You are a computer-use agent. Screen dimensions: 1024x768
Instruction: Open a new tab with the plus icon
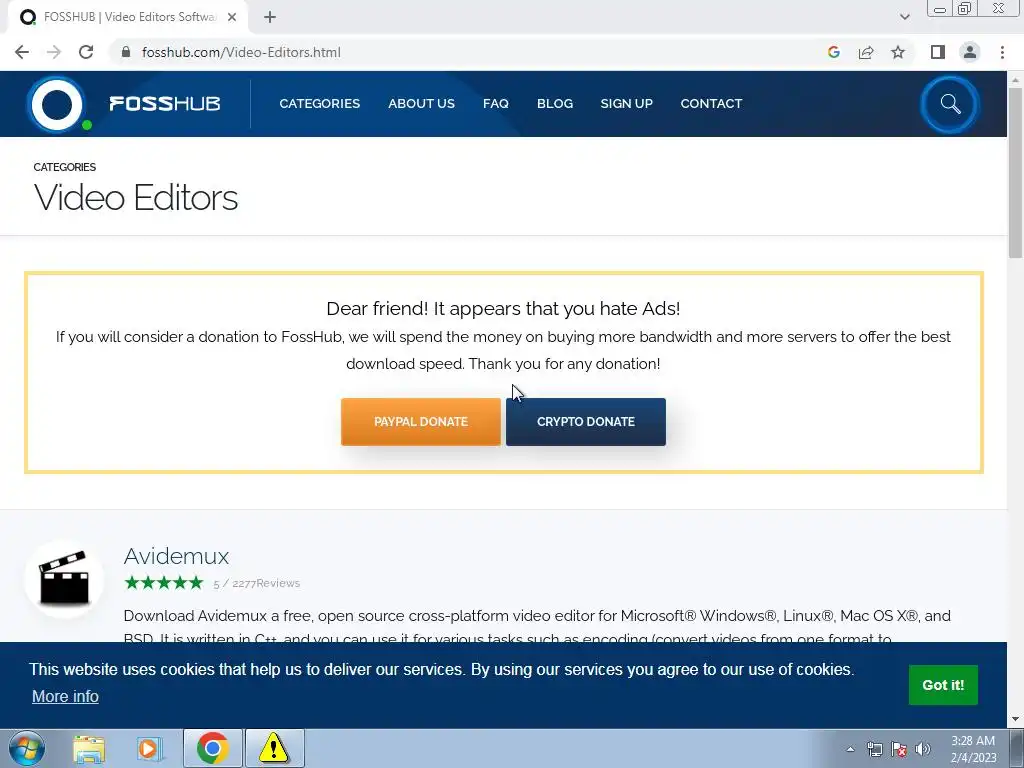coord(270,17)
